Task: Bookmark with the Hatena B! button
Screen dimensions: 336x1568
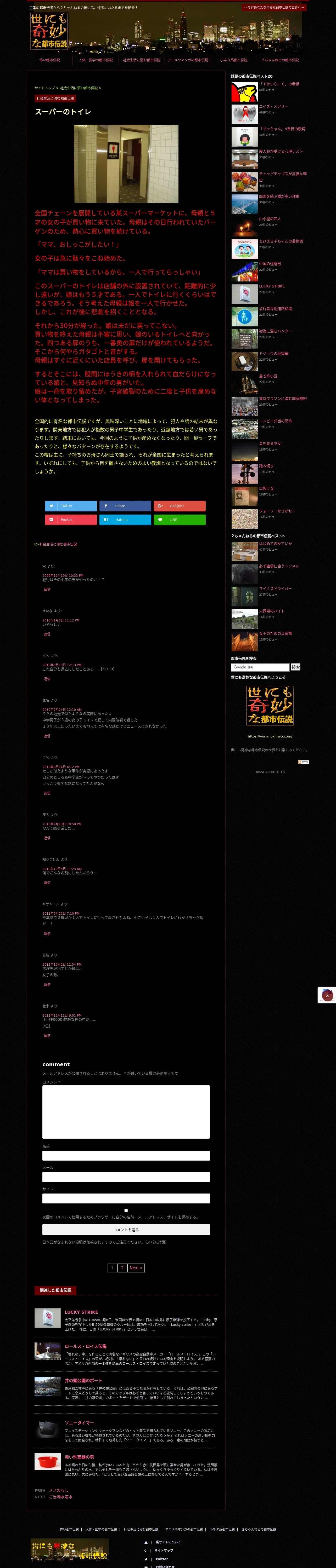Action: tap(125, 520)
